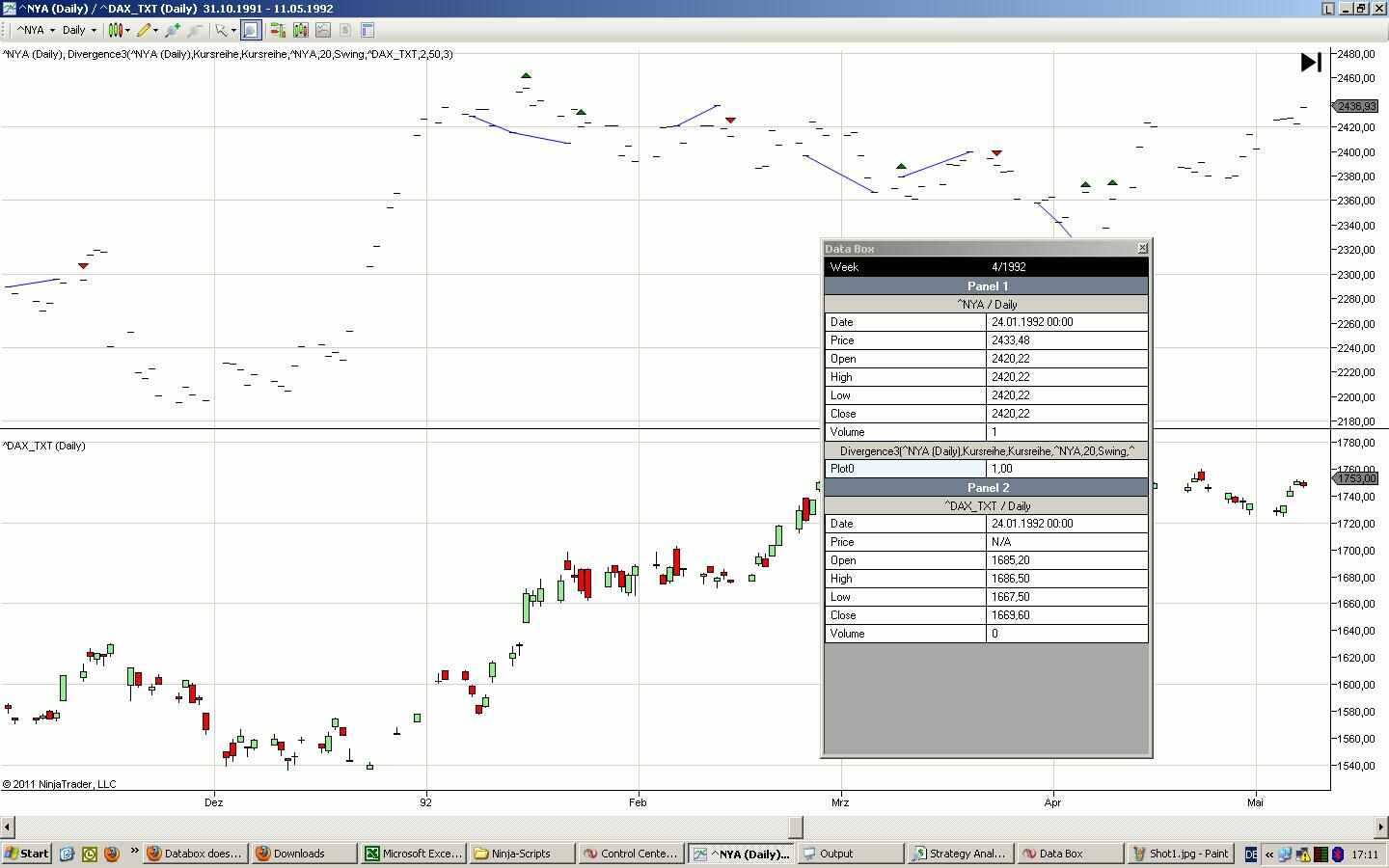
Task: Switch to Strategy Analyzer taskbar button
Action: pyautogui.click(x=959, y=854)
